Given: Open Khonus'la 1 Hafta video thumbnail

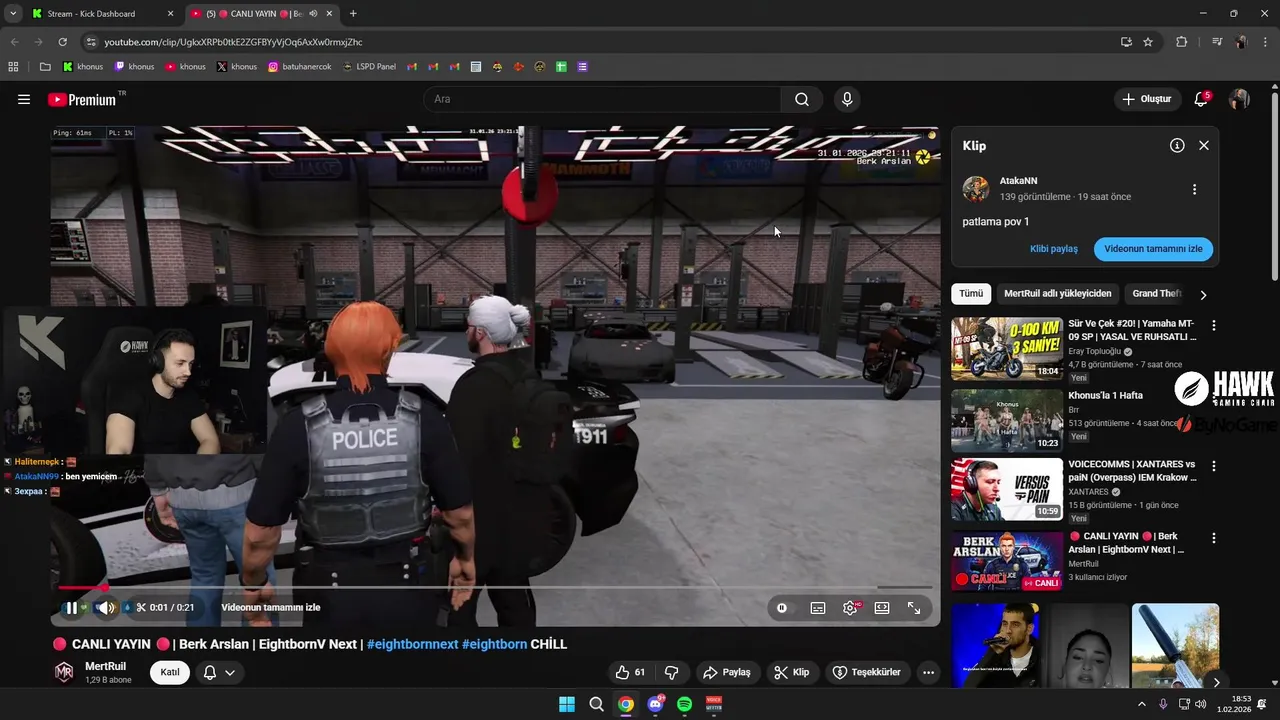Looking at the screenshot, I should coord(1007,421).
